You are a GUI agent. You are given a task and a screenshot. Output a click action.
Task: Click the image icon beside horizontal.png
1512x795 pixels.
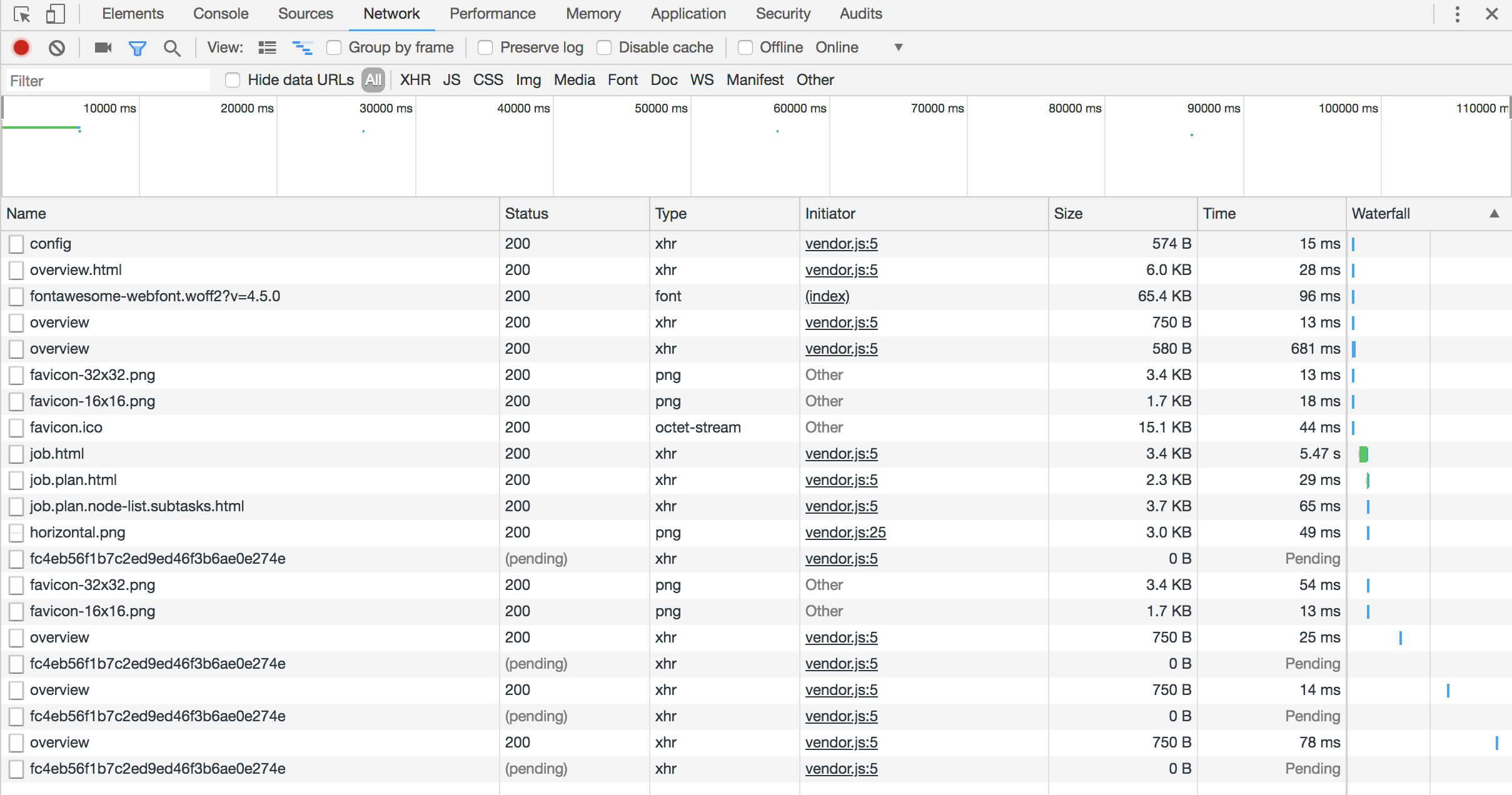point(16,532)
